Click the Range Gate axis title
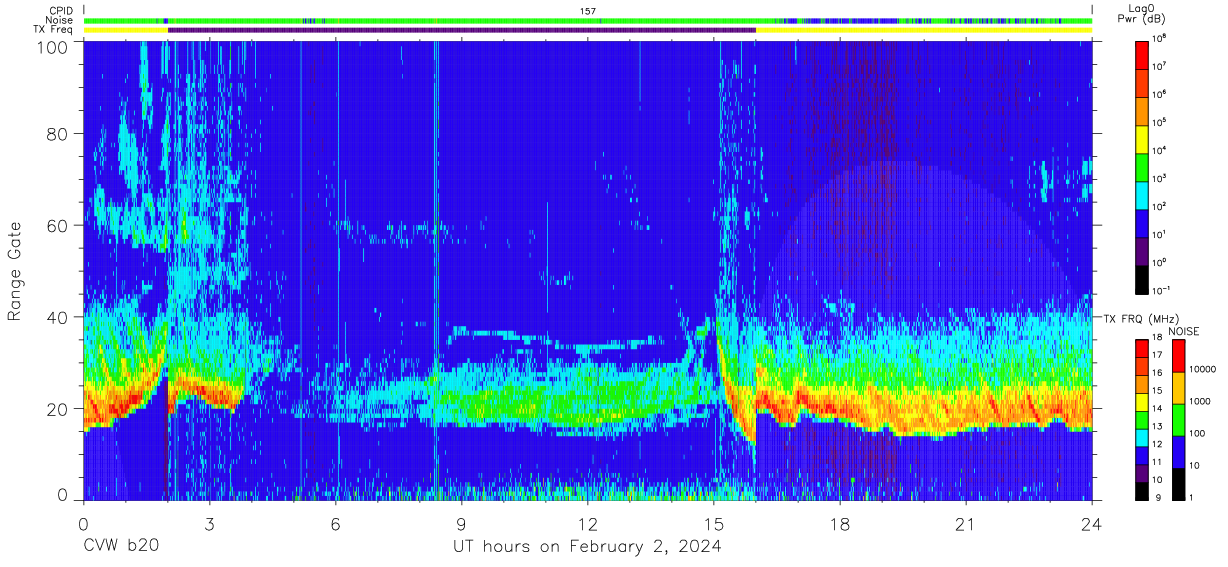 click(x=15, y=272)
